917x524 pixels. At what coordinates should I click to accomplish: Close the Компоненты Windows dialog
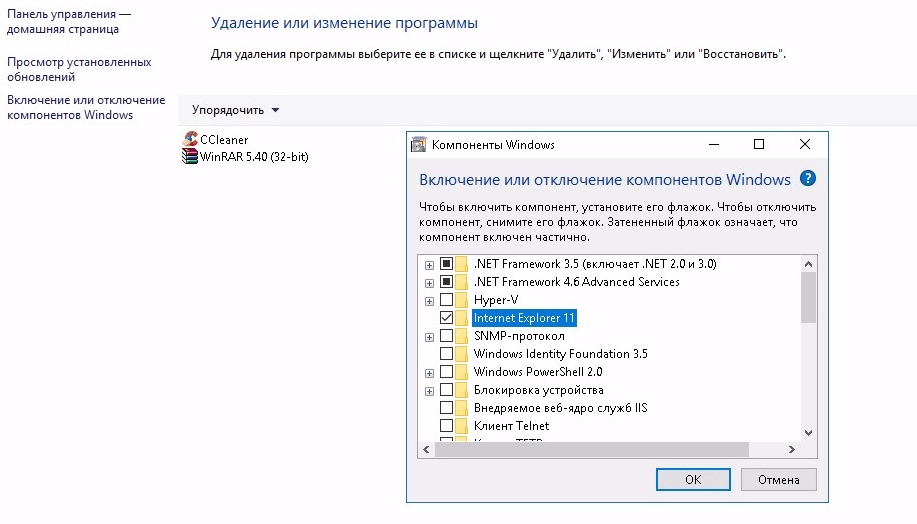805,144
